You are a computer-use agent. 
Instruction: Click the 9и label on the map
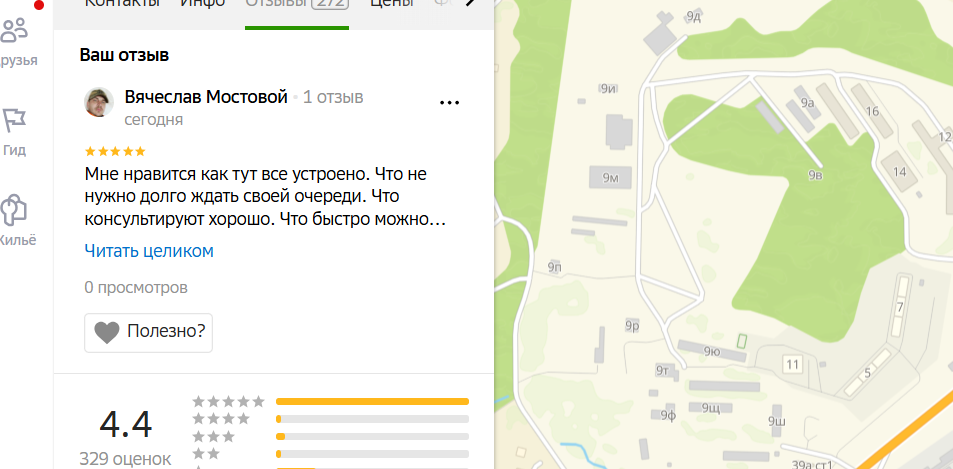click(608, 89)
